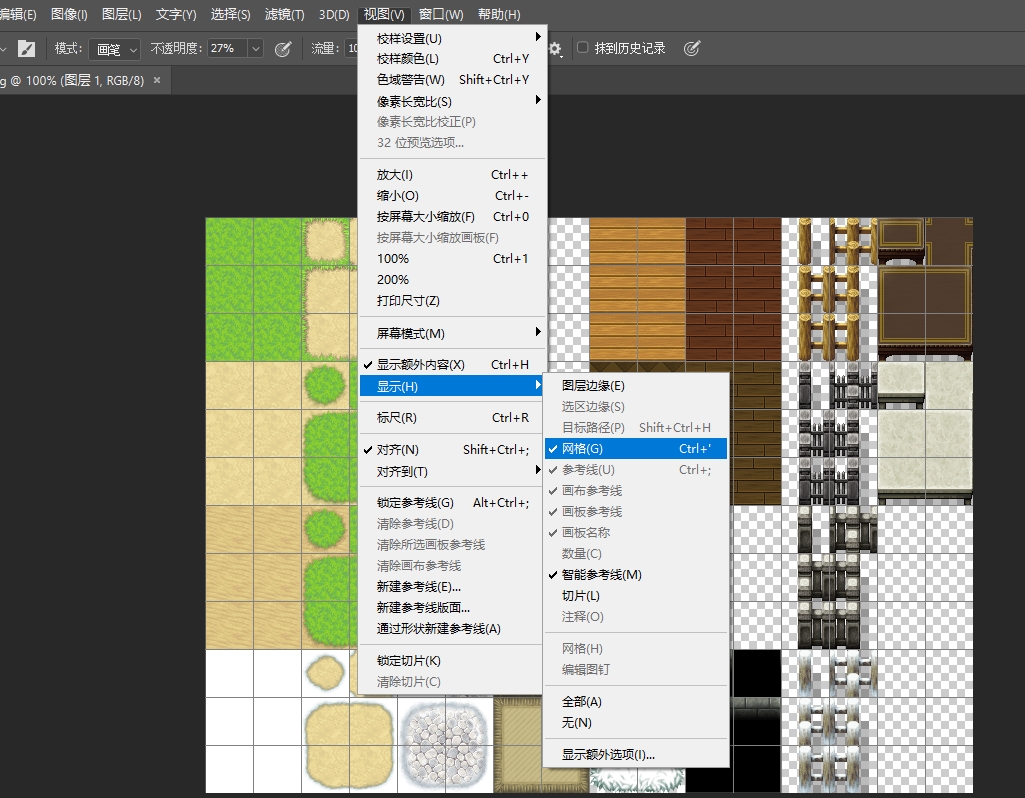Click 新建参考线(E)... menu entry
The image size is (1025, 798).
coord(452,587)
